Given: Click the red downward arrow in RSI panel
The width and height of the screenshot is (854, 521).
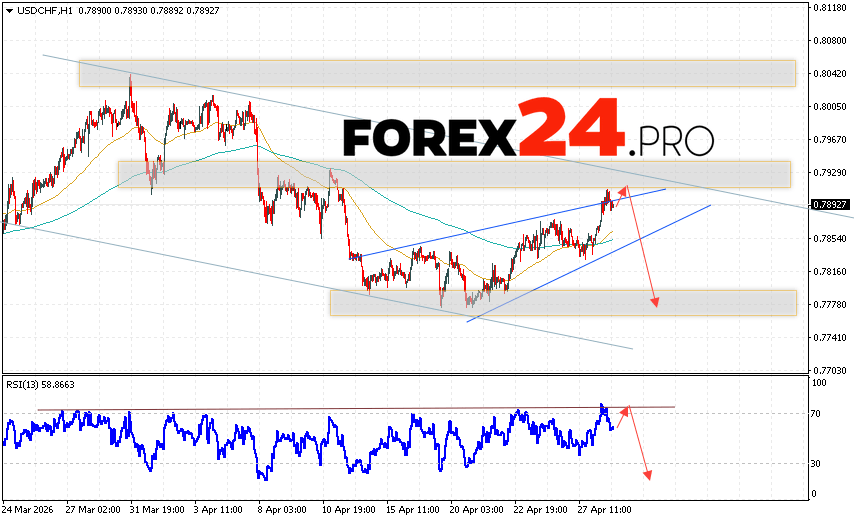Looking at the screenshot, I should (x=638, y=442).
